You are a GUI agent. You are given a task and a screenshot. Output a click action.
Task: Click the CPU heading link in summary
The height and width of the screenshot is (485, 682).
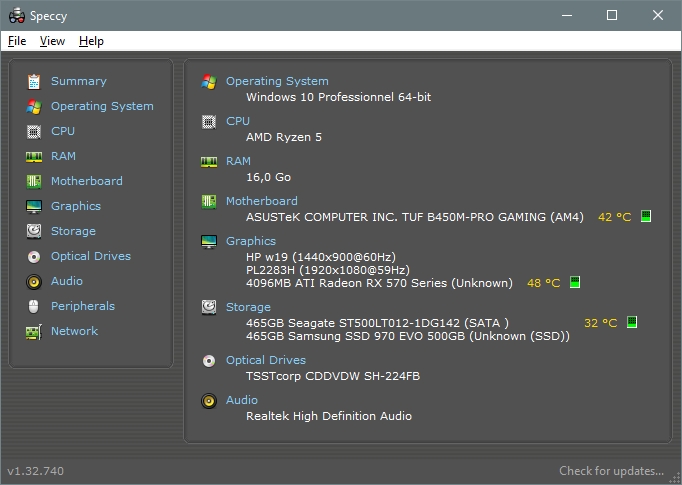237,121
